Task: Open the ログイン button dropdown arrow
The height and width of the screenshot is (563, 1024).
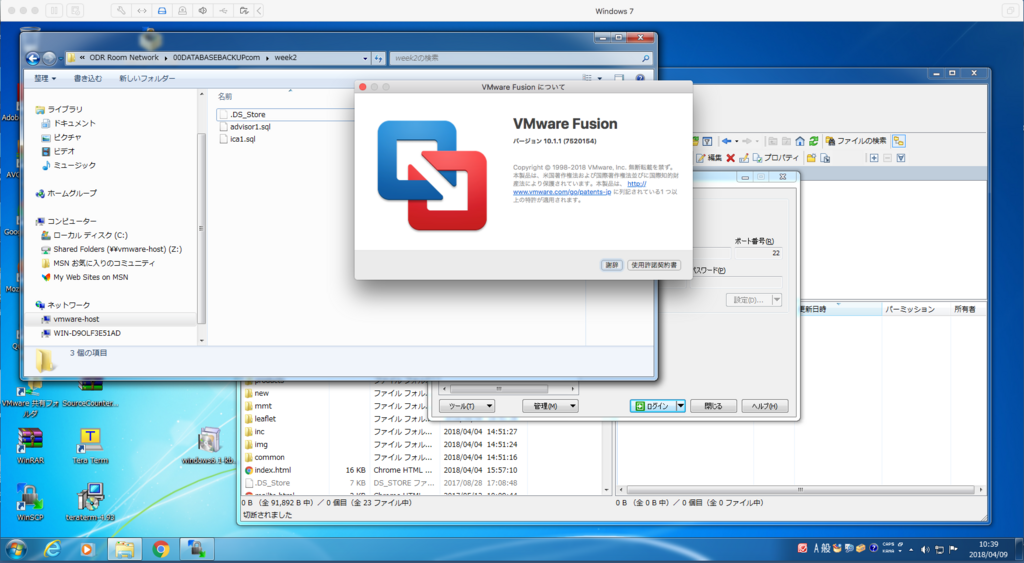Action: [x=680, y=406]
